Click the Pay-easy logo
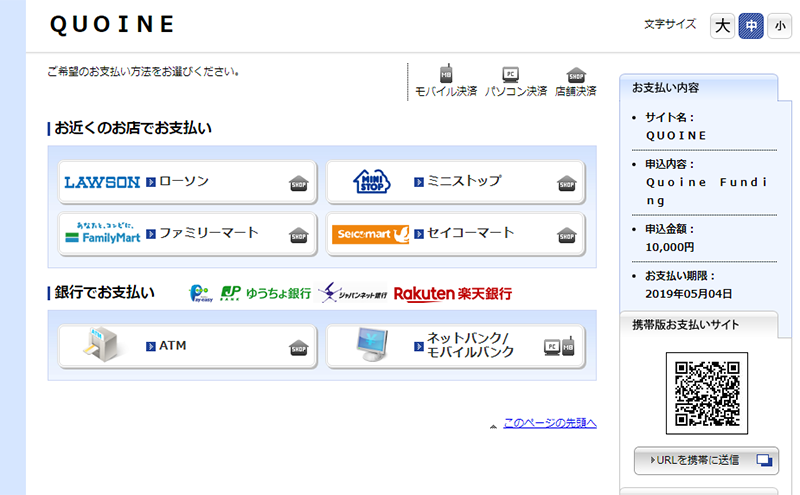 click(x=201, y=293)
